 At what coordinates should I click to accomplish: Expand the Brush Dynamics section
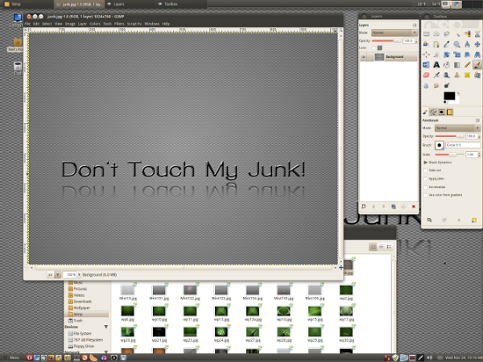(x=425, y=162)
